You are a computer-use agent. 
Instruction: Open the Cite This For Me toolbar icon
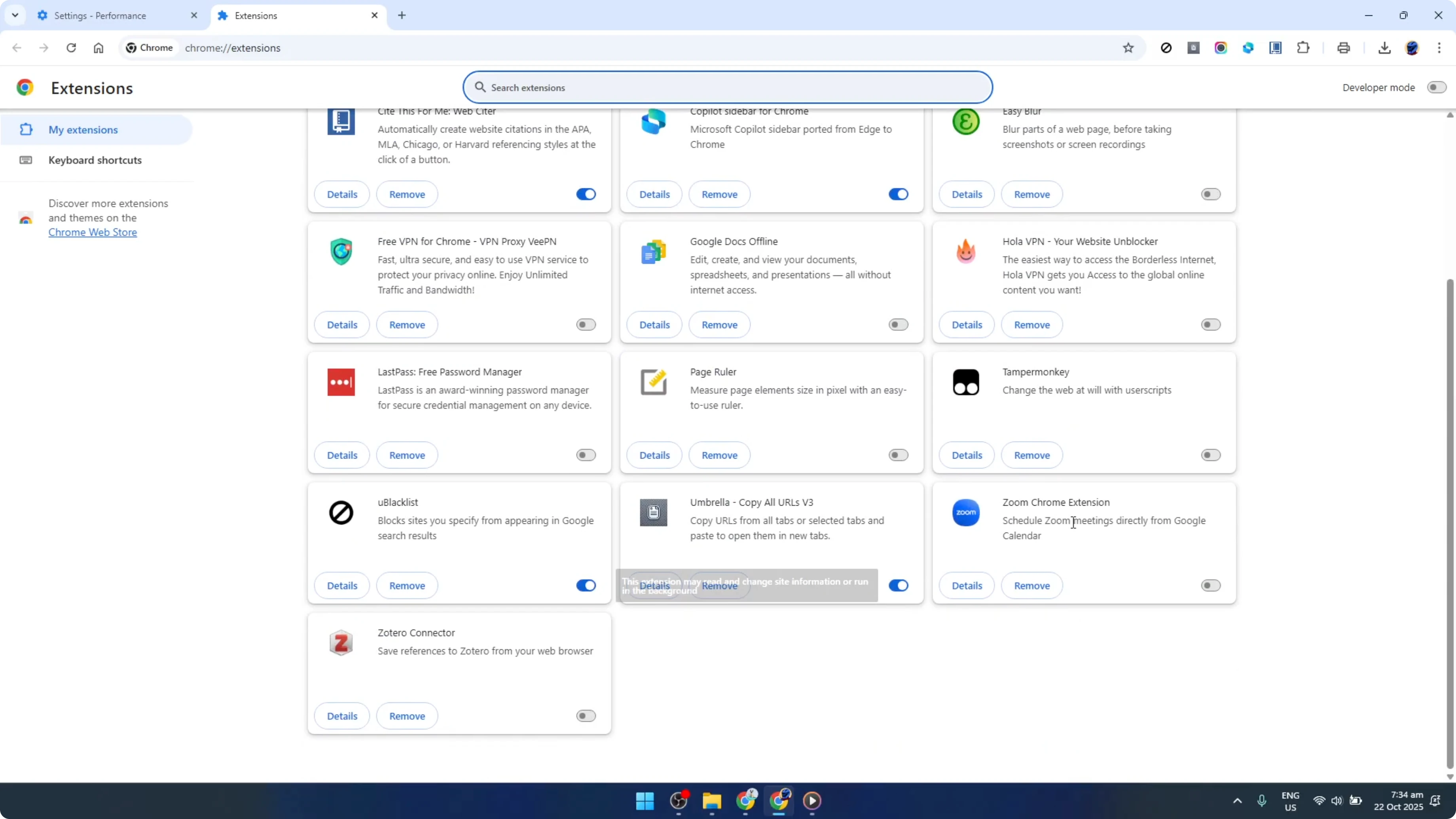[1276, 48]
